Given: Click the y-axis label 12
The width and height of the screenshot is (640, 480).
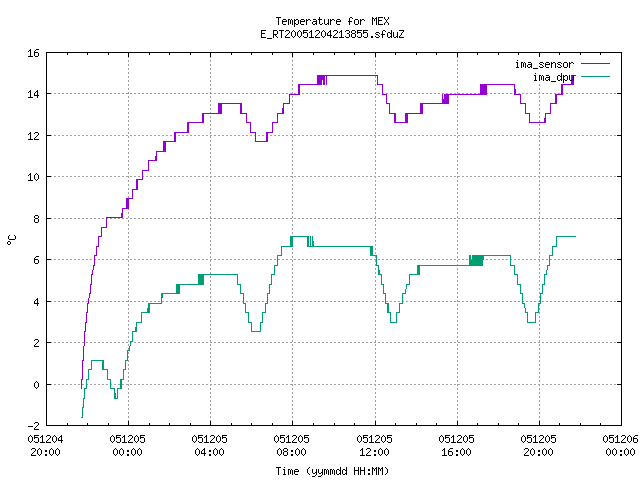Looking at the screenshot, I should coord(33,136).
